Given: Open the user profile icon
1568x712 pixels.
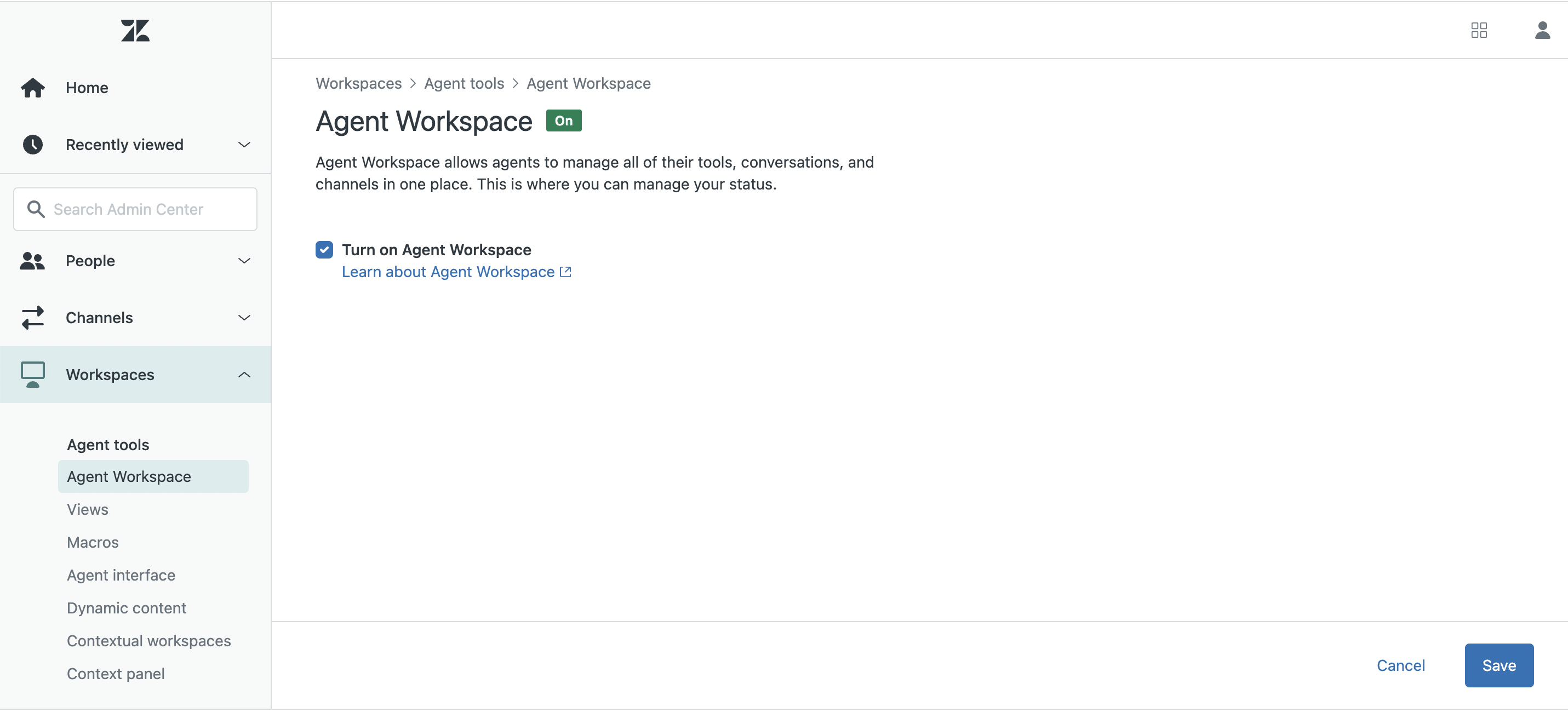Looking at the screenshot, I should (1542, 31).
